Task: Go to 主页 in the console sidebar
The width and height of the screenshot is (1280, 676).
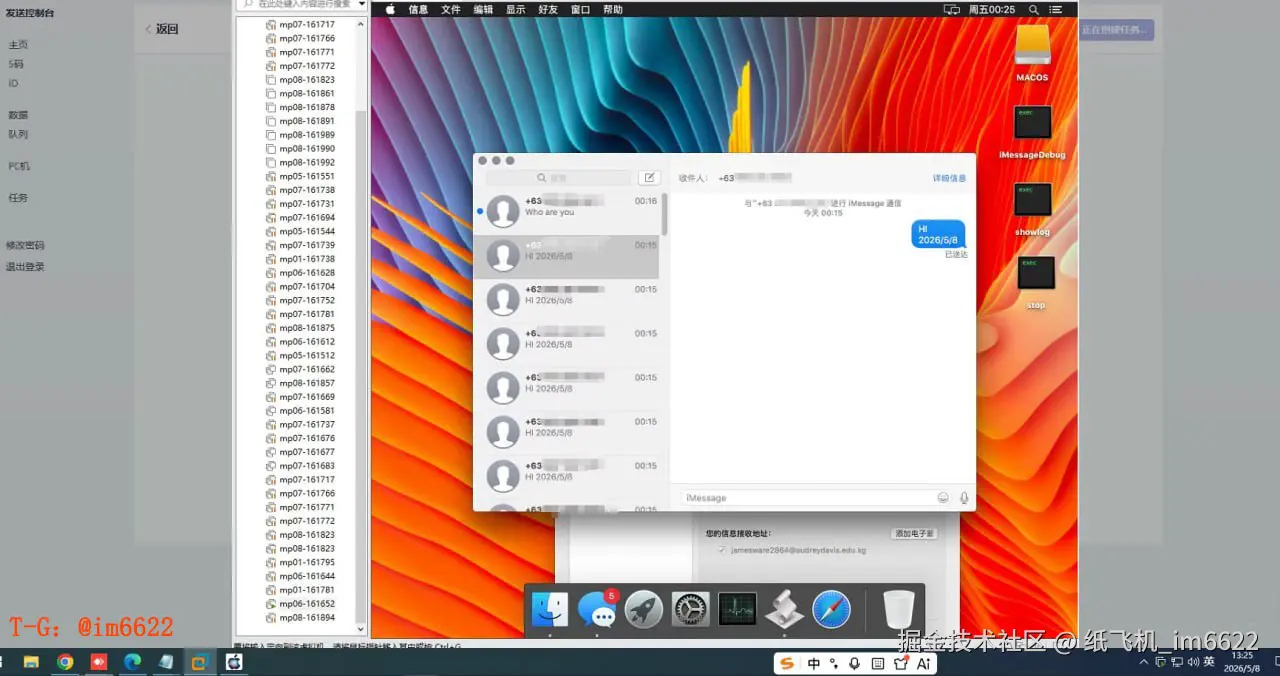Action: tap(18, 44)
